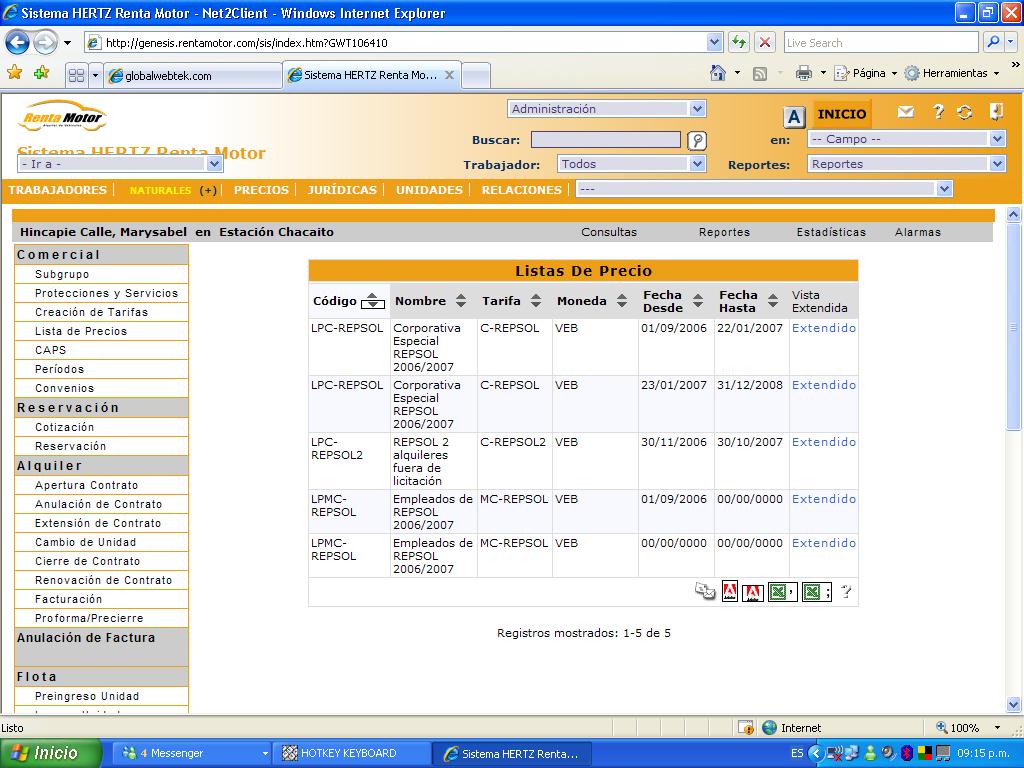The image size is (1024, 768).
Task: Open Favorites Center star icon
Action: (x=14, y=72)
